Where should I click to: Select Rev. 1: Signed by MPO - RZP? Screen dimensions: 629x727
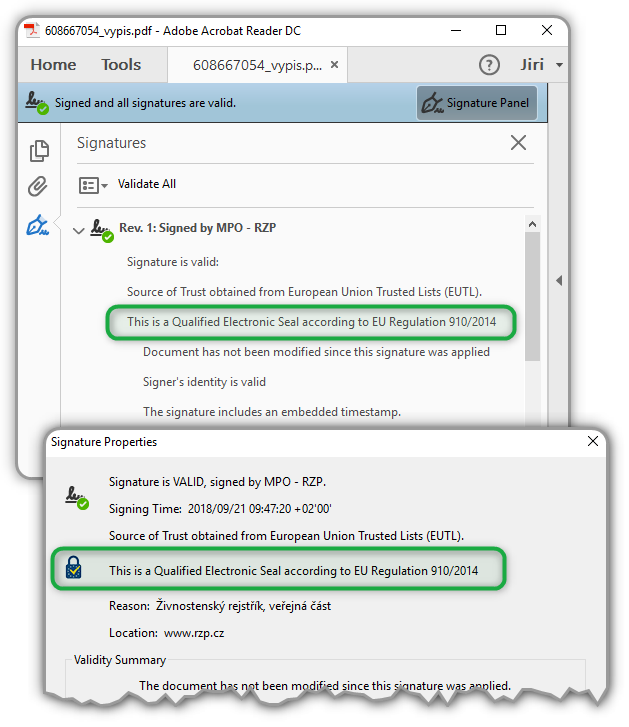pyautogui.click(x=197, y=228)
